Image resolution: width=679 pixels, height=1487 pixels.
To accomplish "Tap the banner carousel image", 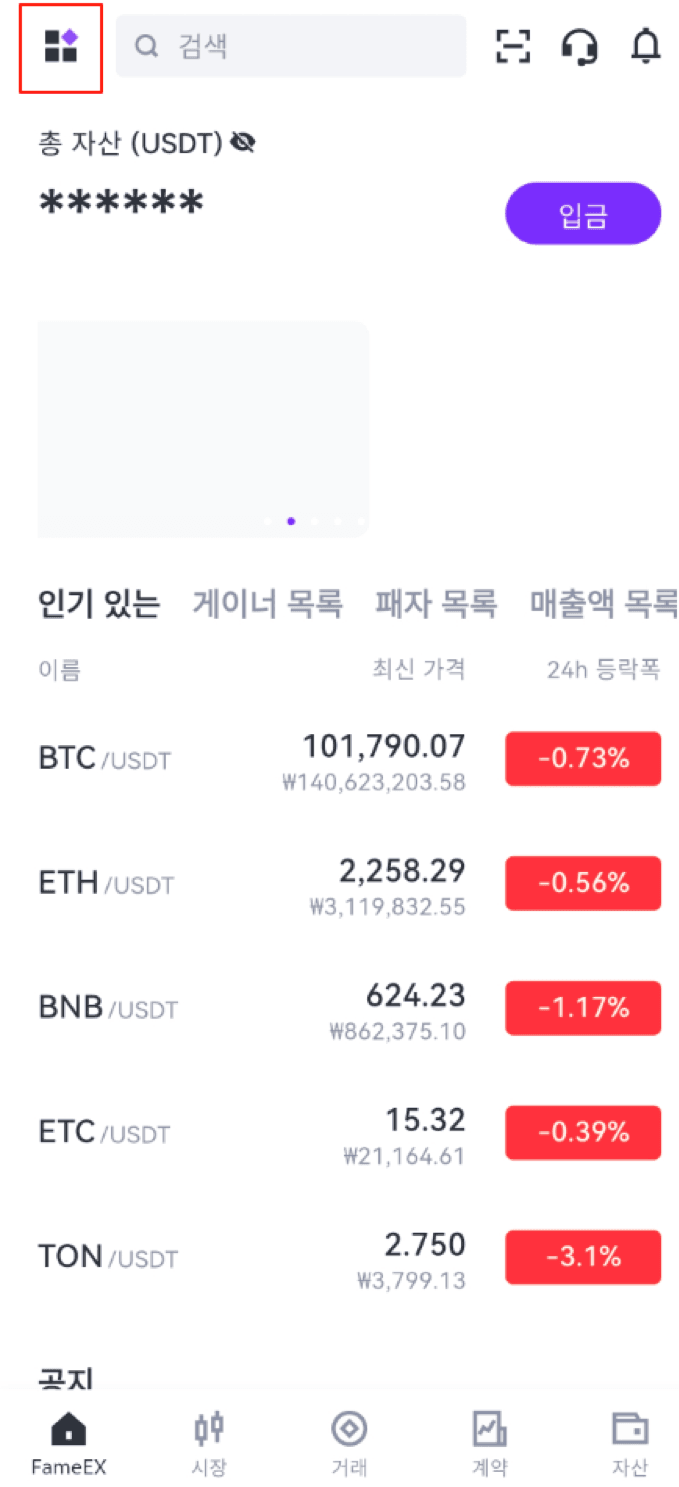I will pyautogui.click(x=203, y=430).
